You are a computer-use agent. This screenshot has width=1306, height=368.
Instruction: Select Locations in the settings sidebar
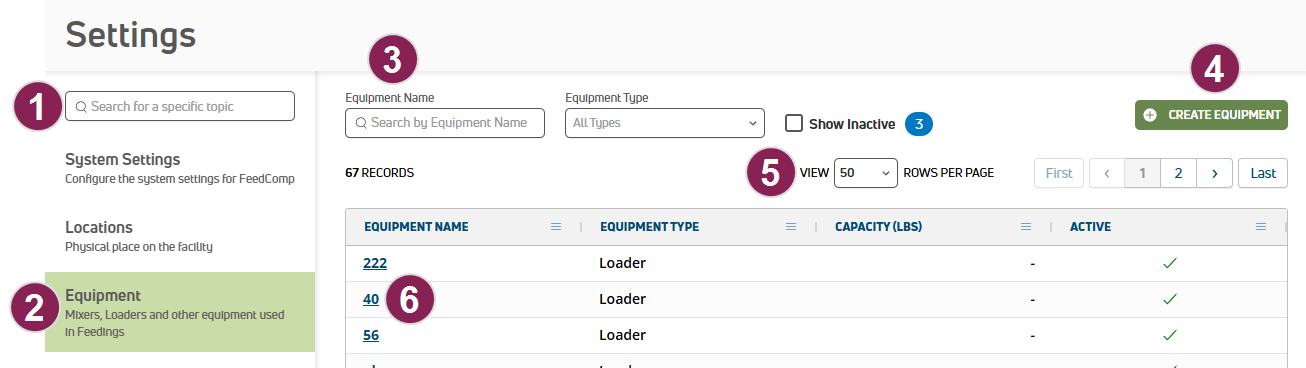tap(180, 236)
